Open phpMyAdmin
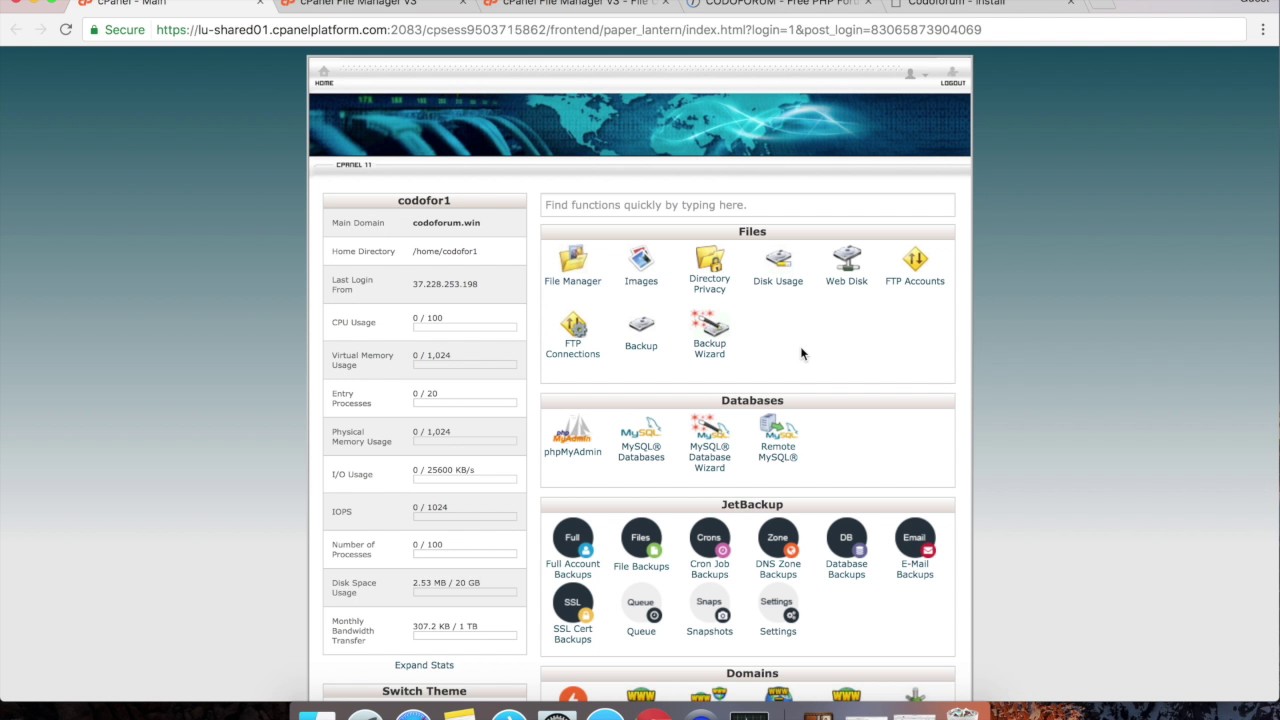1280x720 pixels. 572,437
